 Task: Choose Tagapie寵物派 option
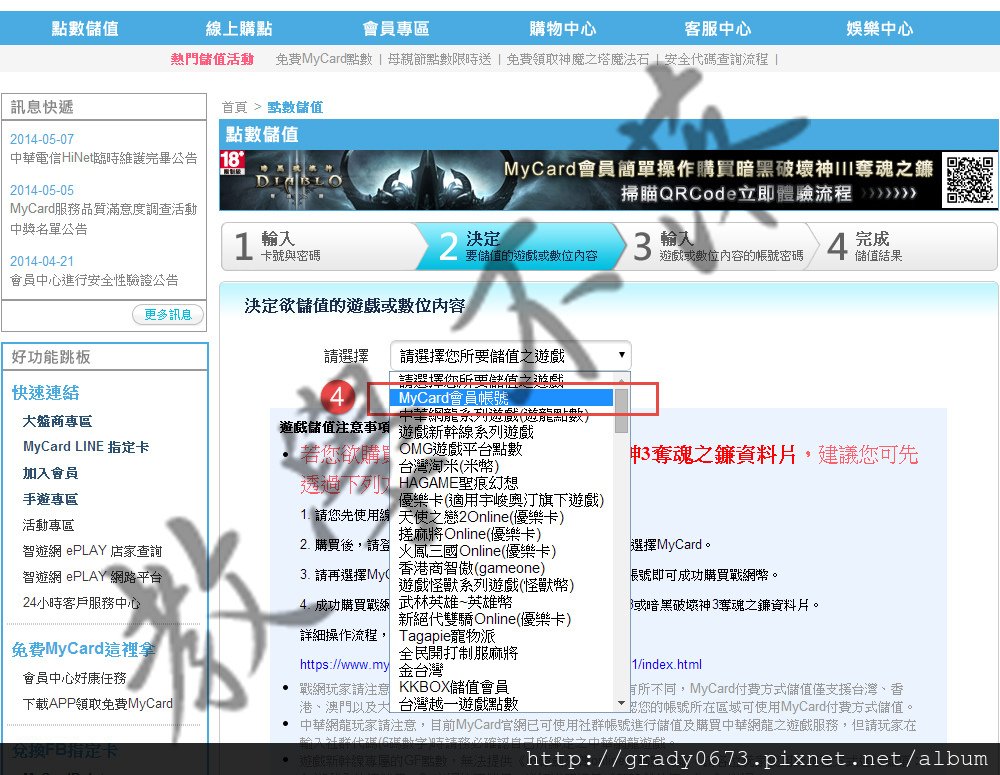coord(502,636)
